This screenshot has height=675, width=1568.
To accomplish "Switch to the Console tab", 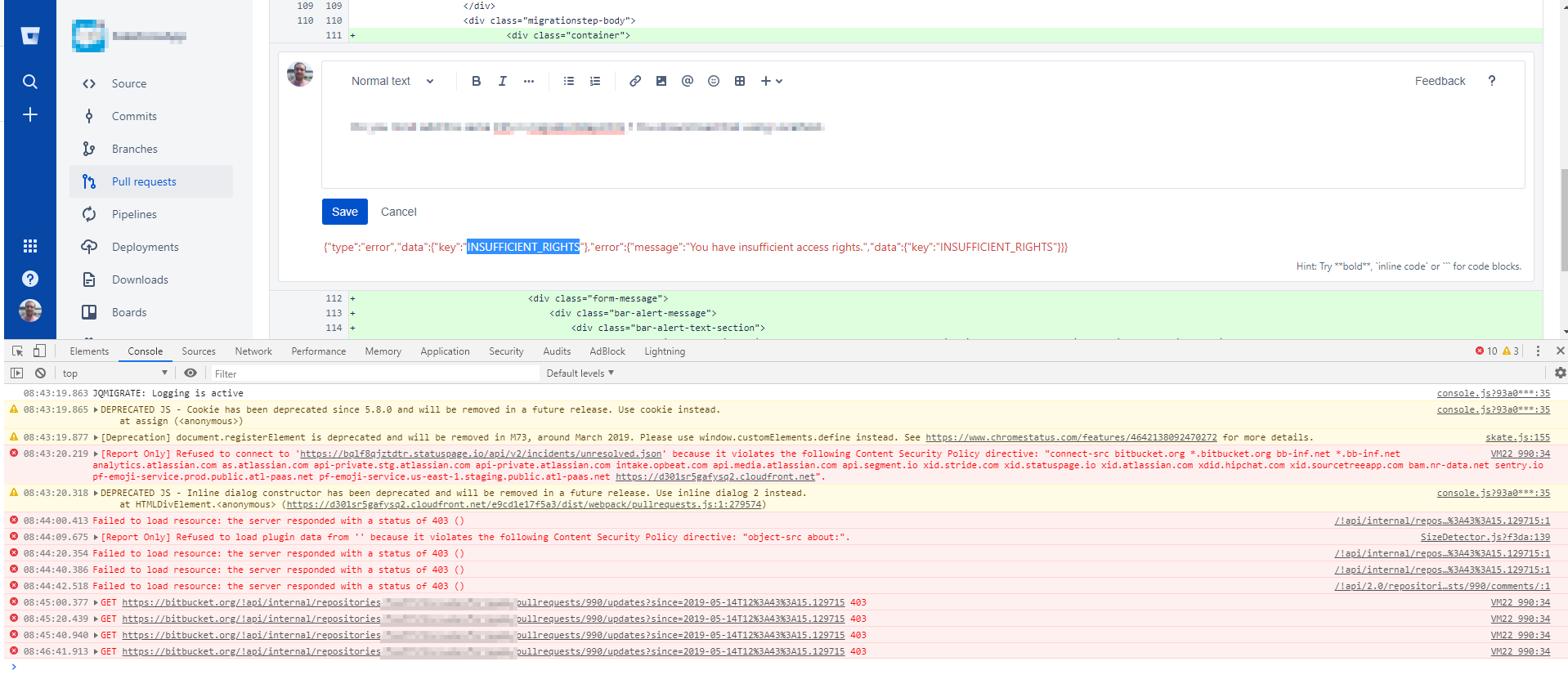I will tap(145, 351).
